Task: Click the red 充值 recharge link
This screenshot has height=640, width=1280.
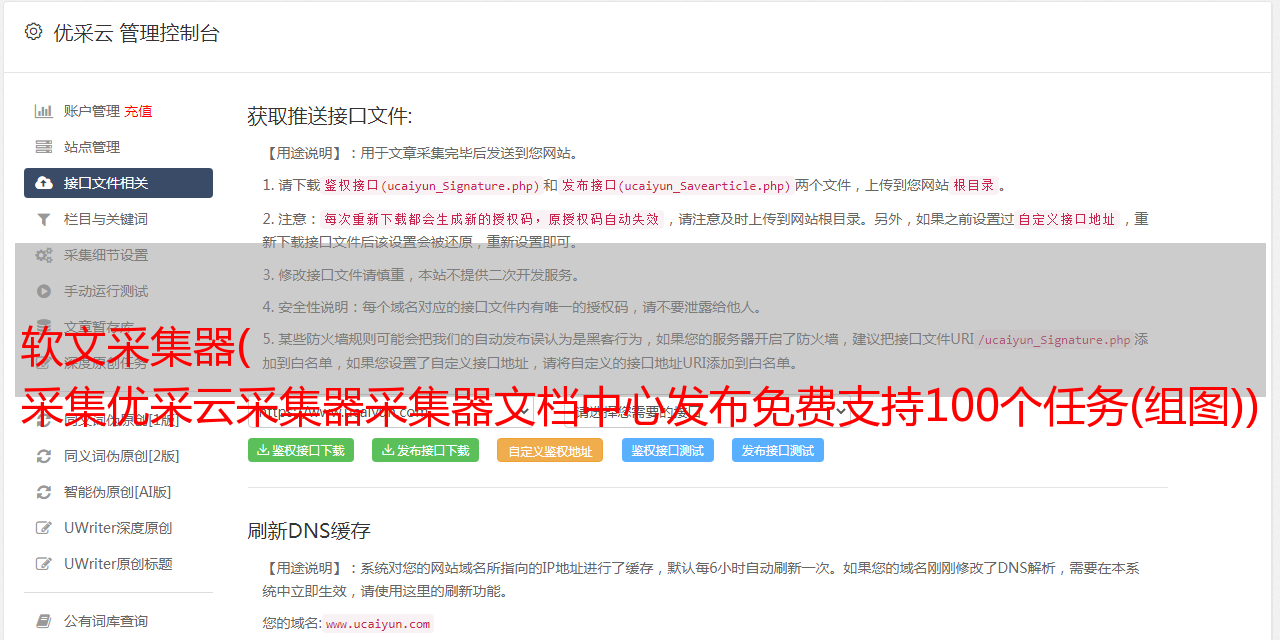Action: point(138,111)
